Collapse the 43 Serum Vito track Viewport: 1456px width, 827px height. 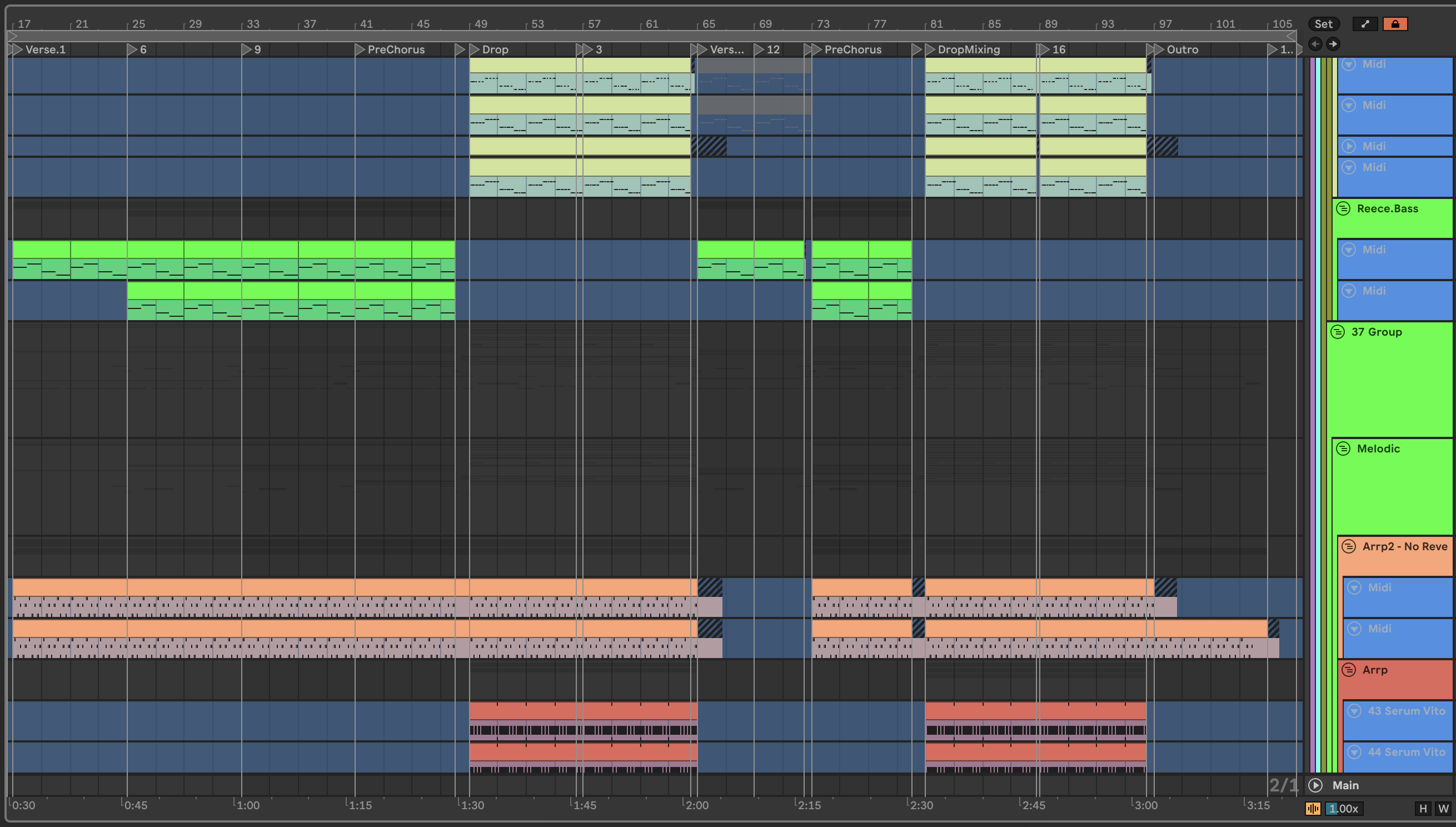[1354, 710]
